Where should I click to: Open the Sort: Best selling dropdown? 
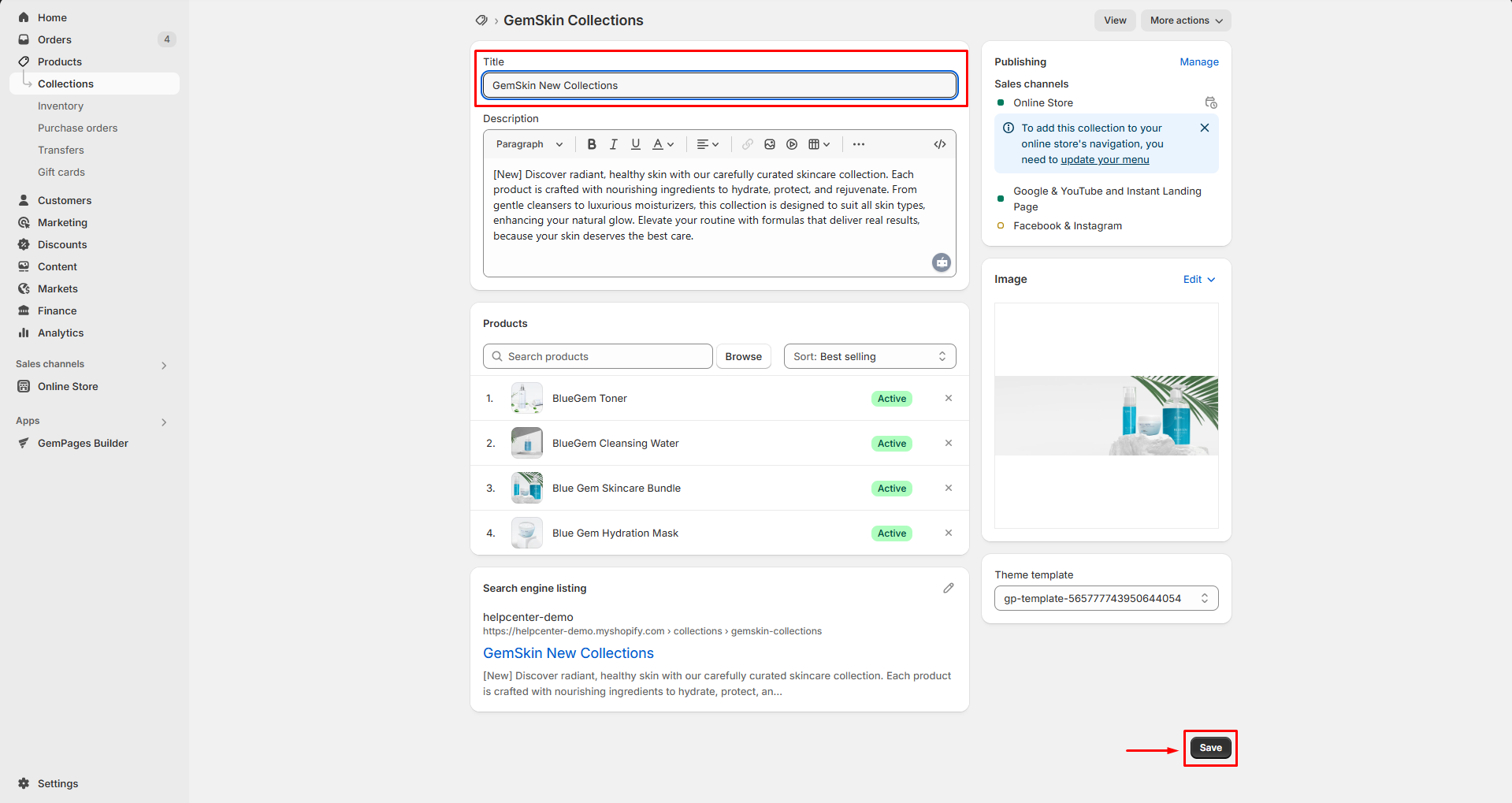coord(869,356)
